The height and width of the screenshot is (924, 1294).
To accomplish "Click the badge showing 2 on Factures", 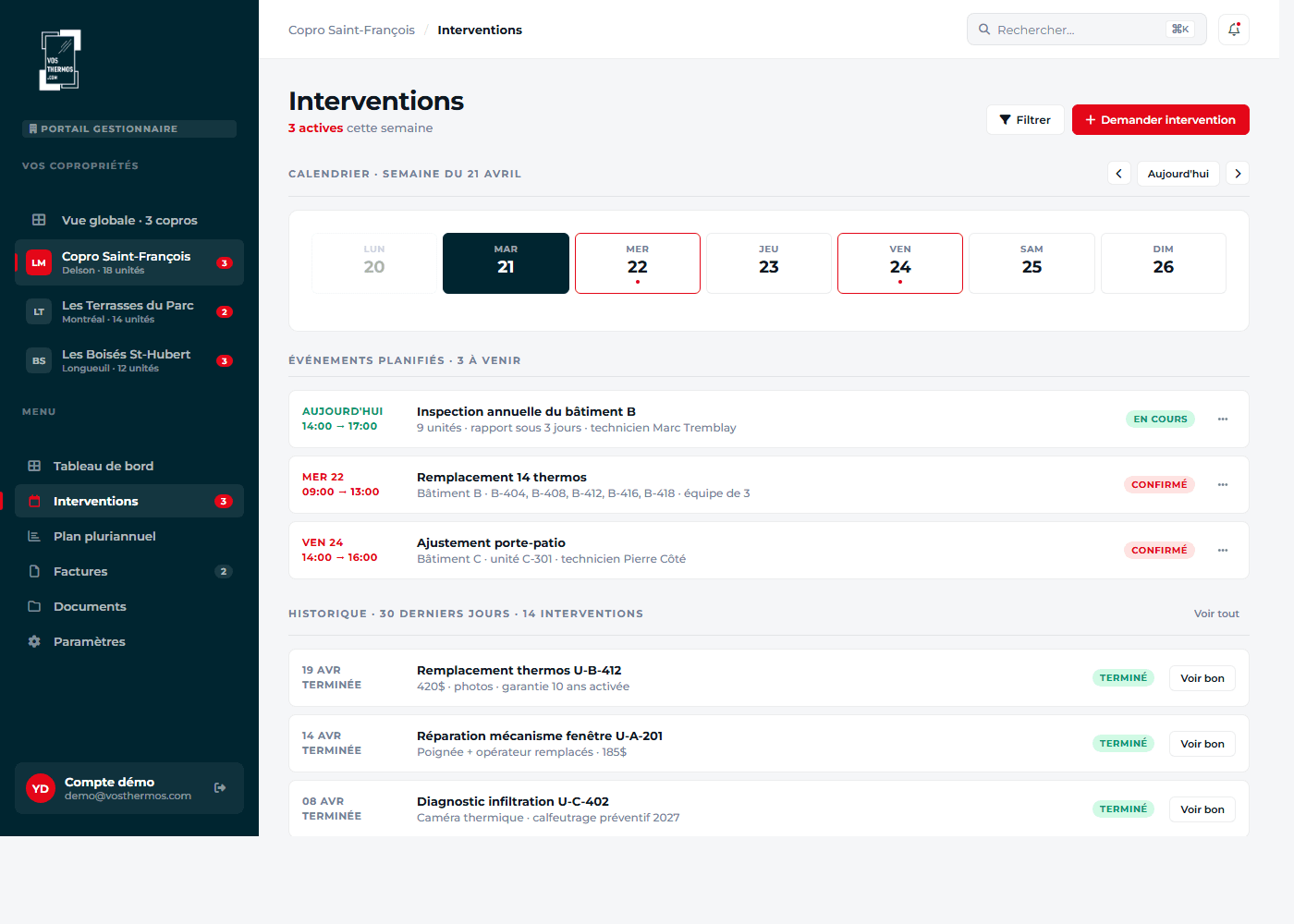I will coord(223,571).
